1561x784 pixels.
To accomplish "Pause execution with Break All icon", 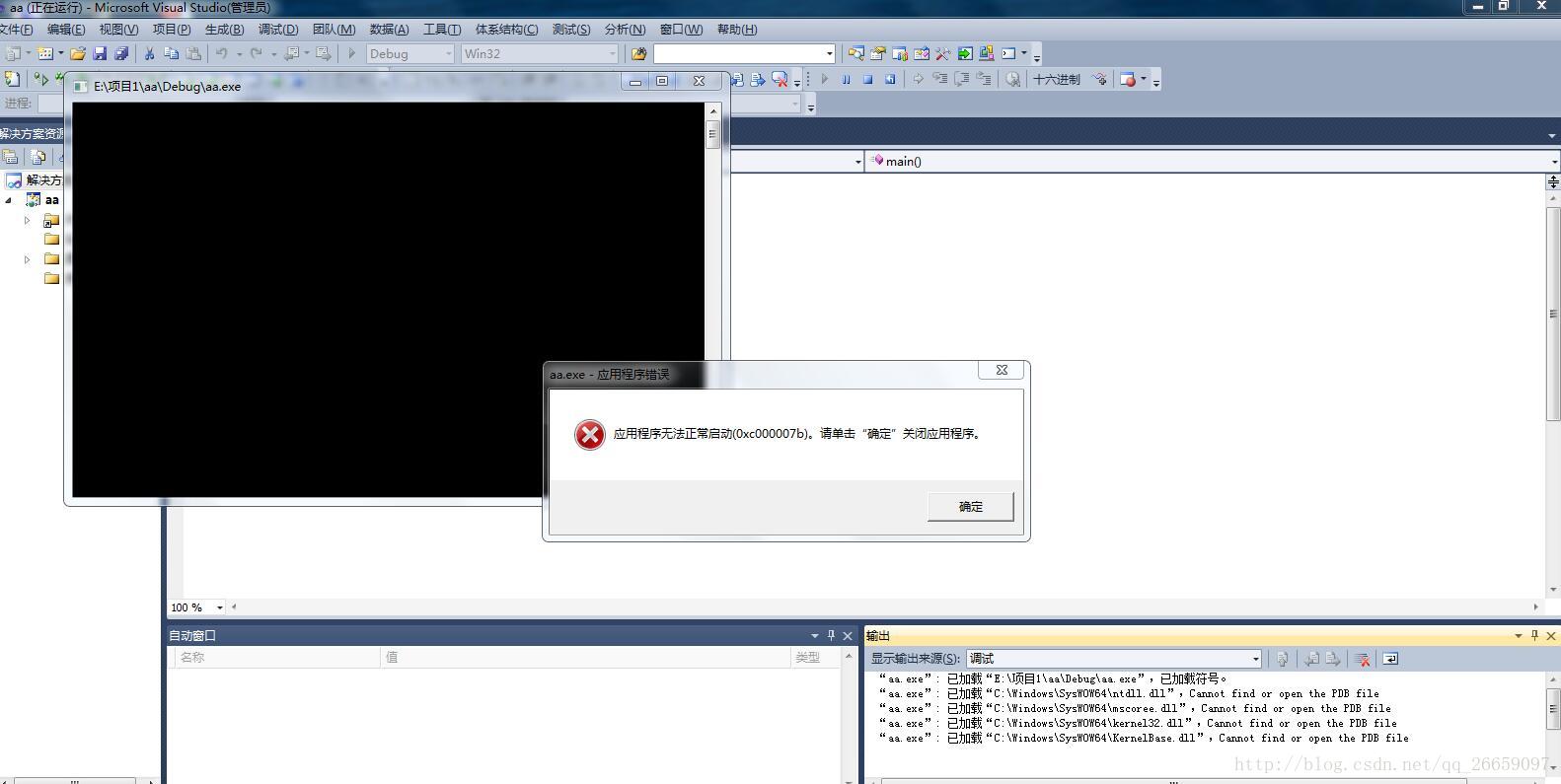I will click(x=846, y=79).
